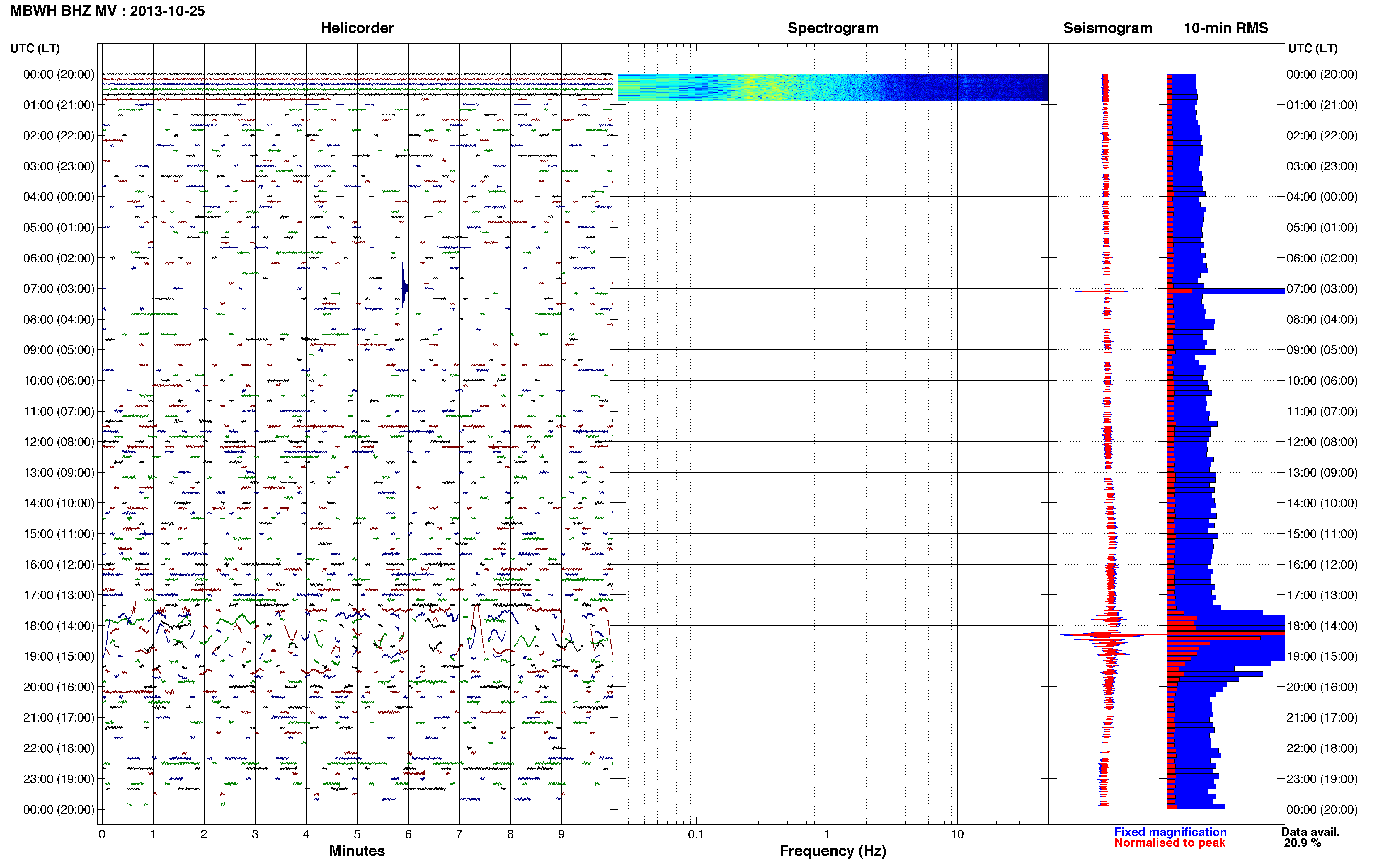Click the 'Helicorder' panel heading
1389x868 pixels.
point(357,28)
